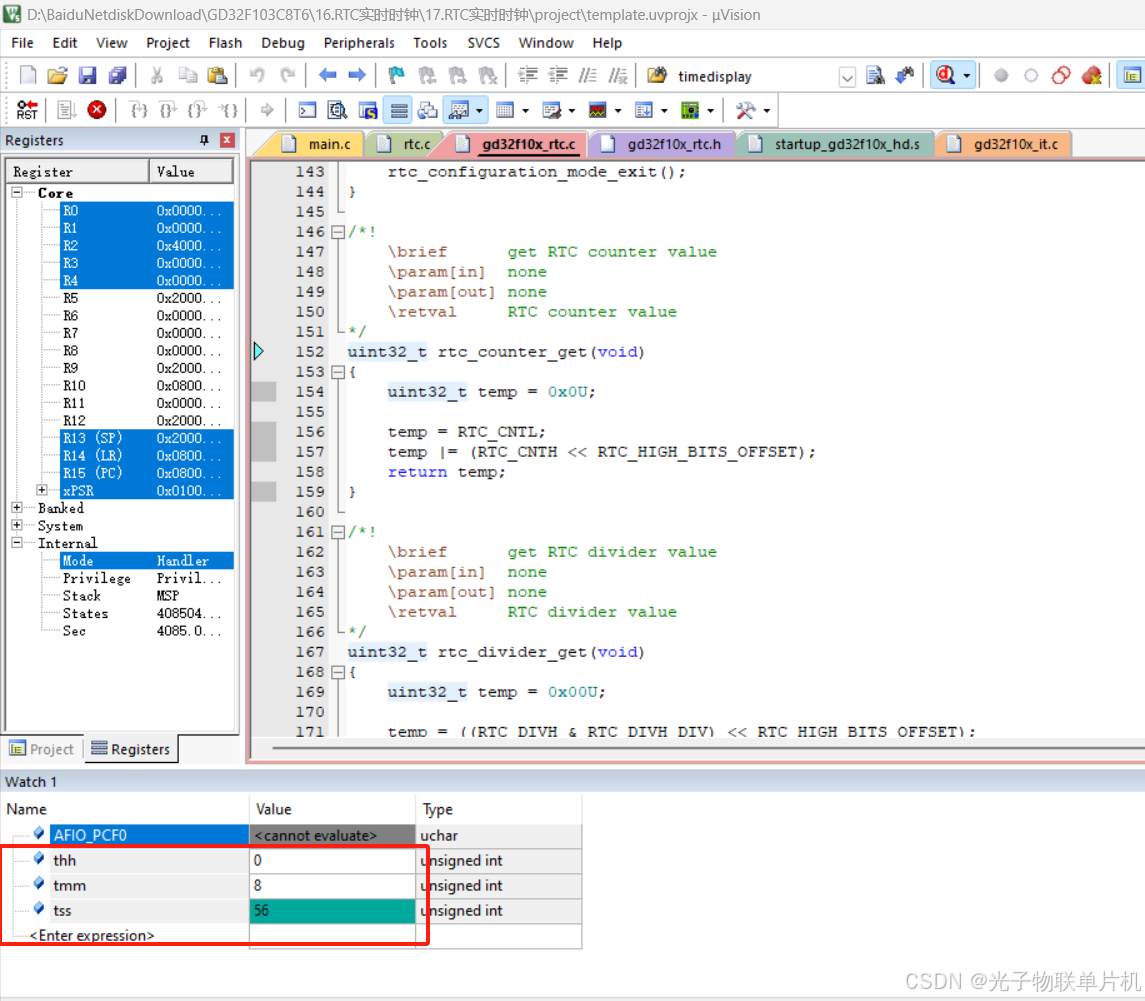The image size is (1145, 1001).
Task: Kill all breakpoints icon
Action: [1092, 75]
